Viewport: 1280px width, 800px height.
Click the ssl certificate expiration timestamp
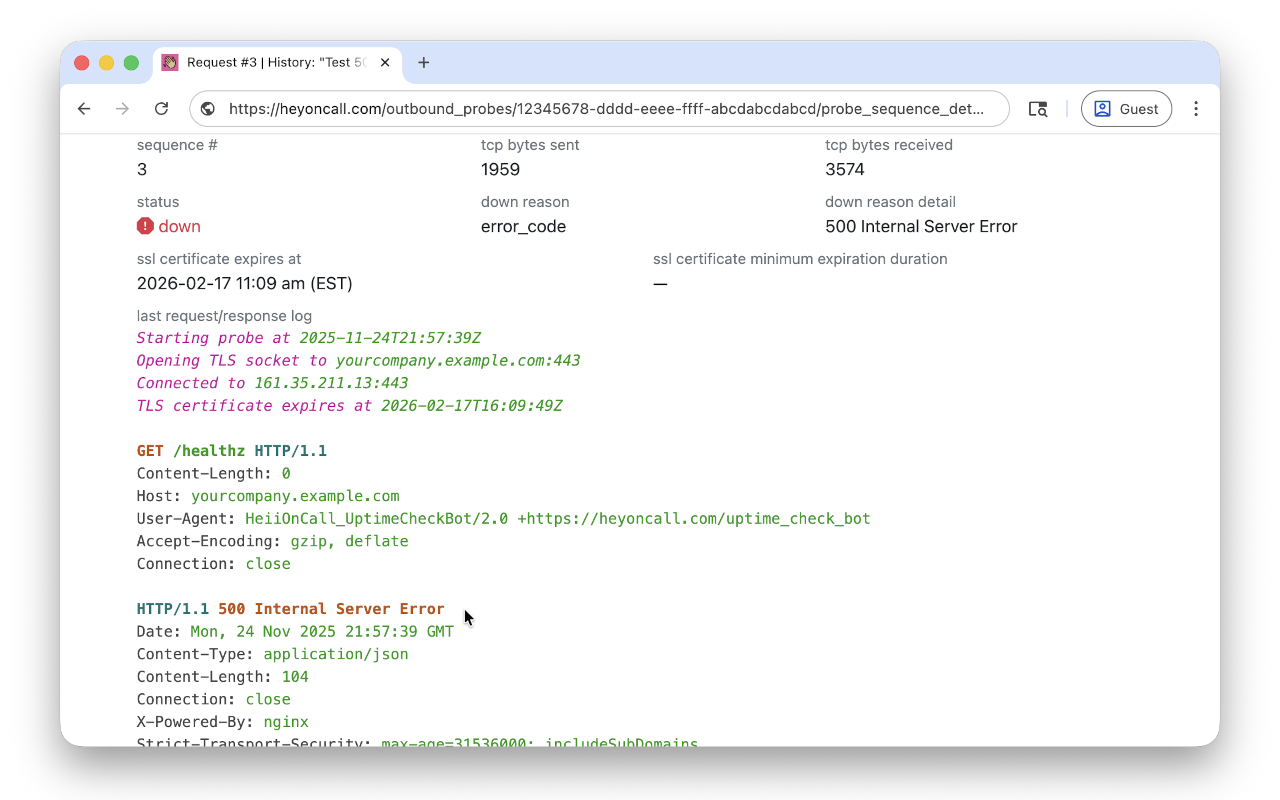tap(244, 283)
